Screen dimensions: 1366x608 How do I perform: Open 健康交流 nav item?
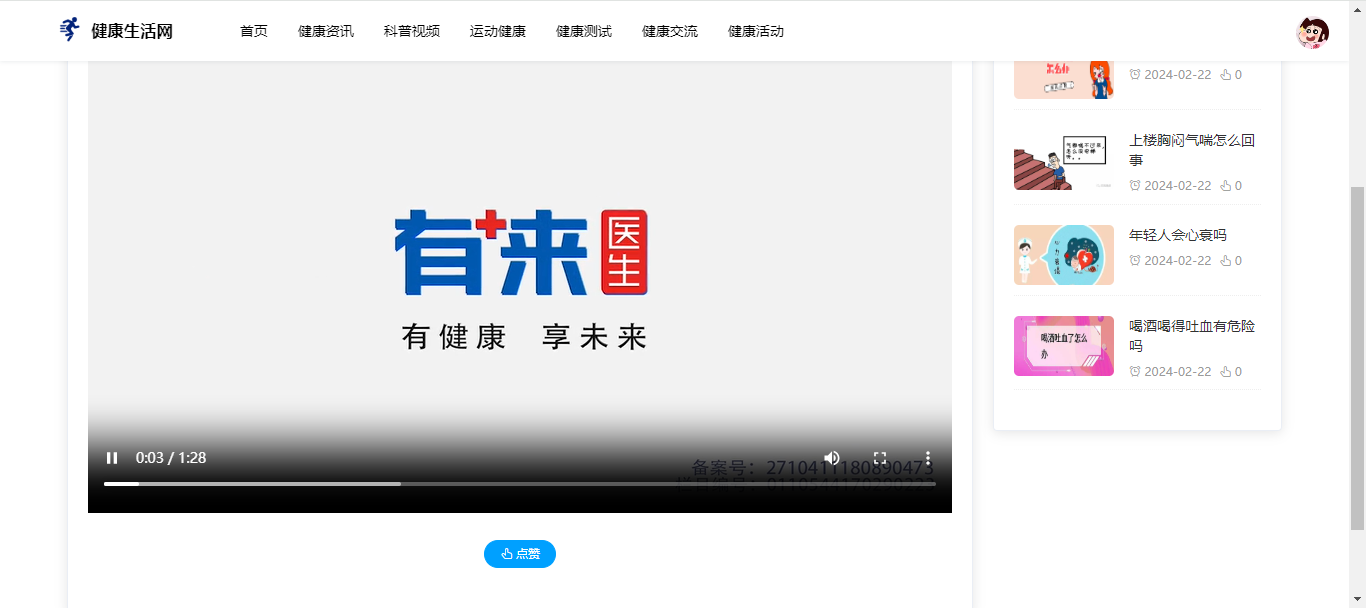(x=670, y=31)
